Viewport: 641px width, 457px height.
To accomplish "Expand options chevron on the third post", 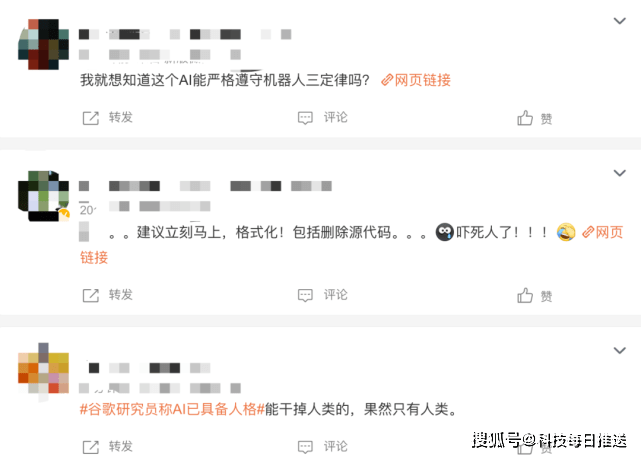I will pyautogui.click(x=620, y=350).
